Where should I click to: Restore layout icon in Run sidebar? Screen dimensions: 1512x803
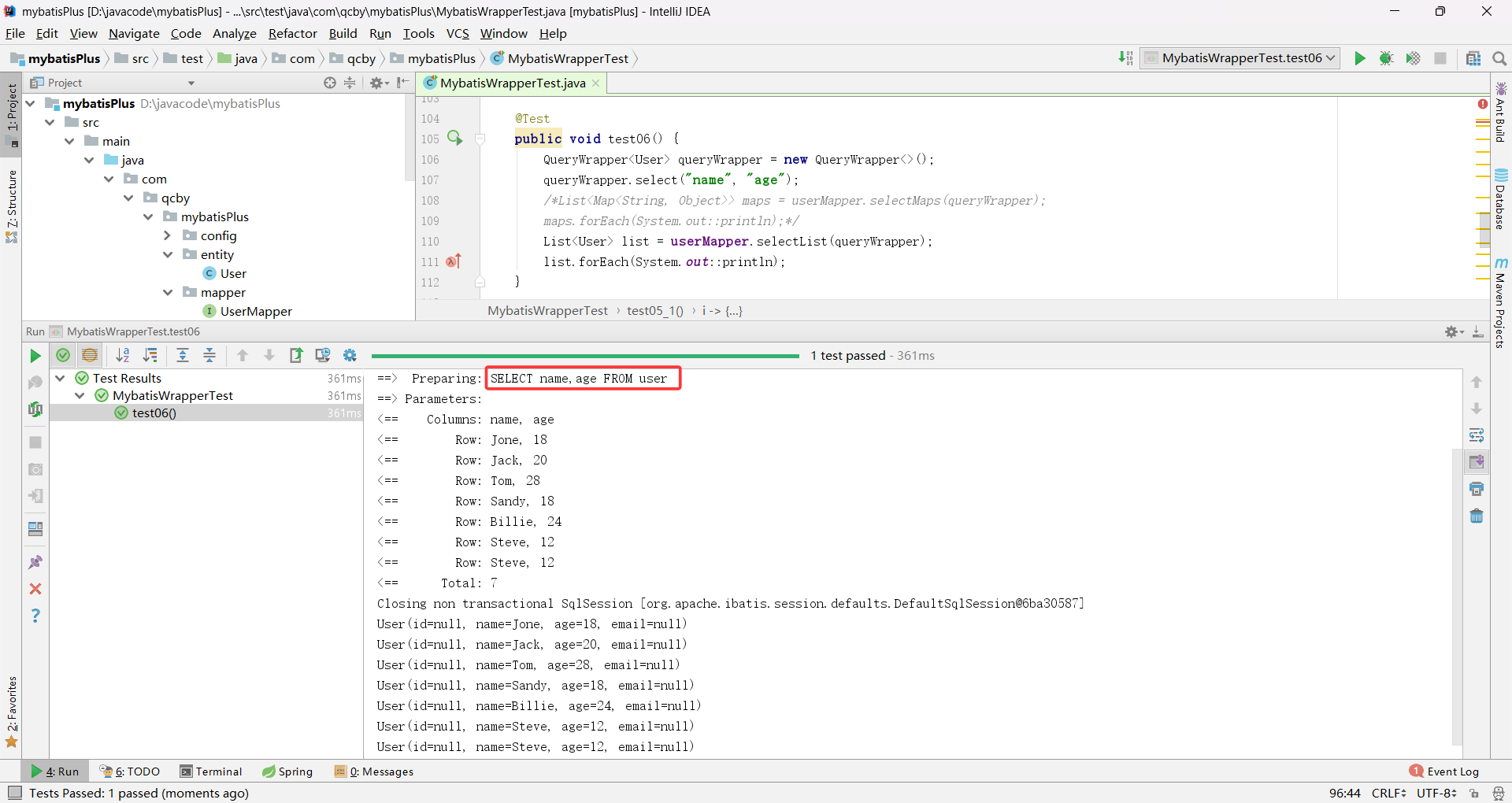point(35,529)
